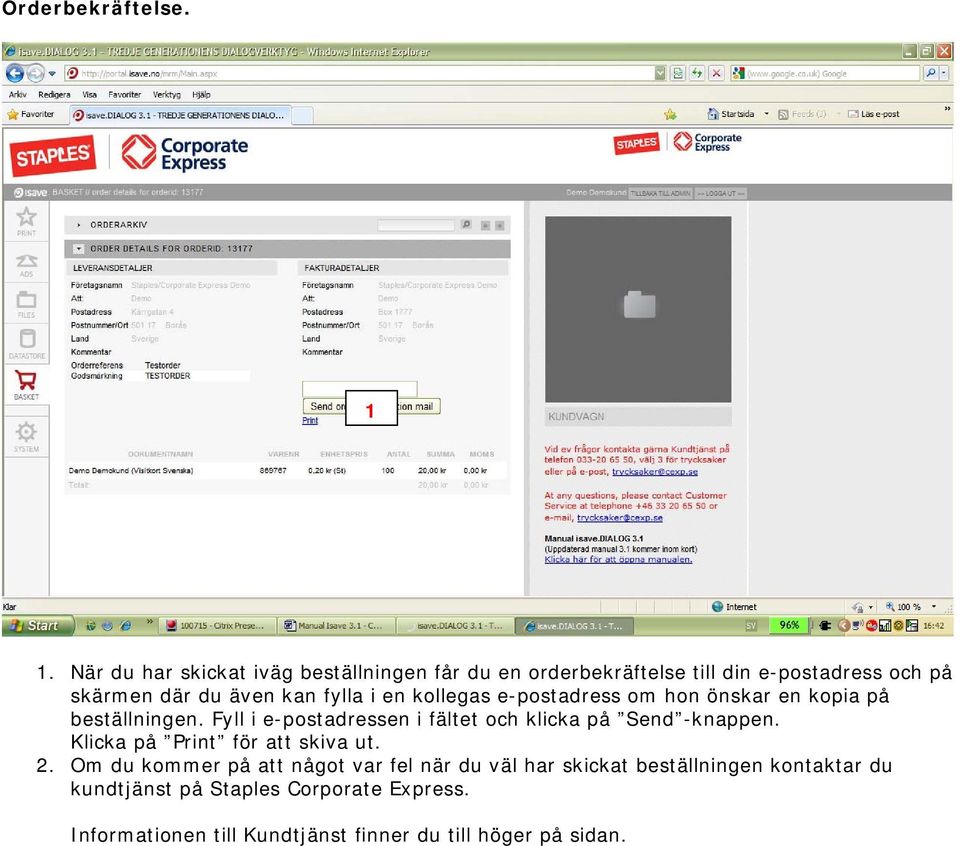The image size is (960, 846).
Task: Click the folder thumbnail in Kundvagn preview
Action: (639, 304)
